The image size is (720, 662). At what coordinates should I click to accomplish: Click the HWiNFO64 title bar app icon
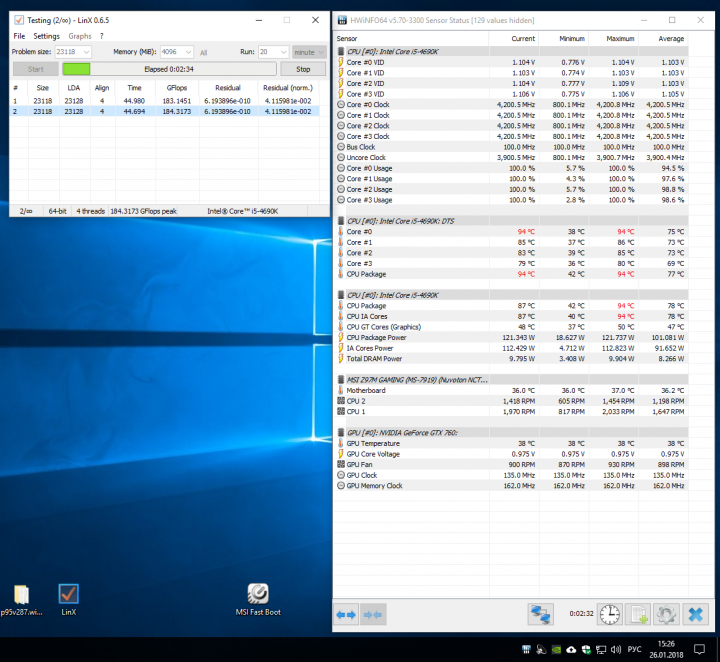[342, 20]
